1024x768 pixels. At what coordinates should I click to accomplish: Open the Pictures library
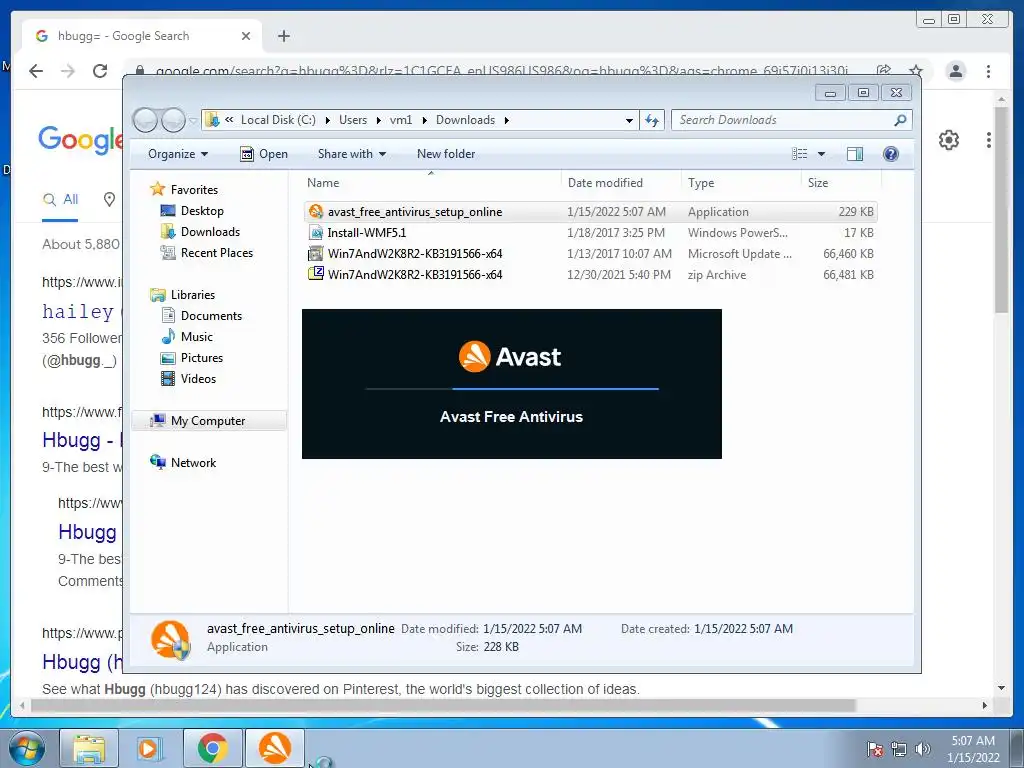click(202, 357)
